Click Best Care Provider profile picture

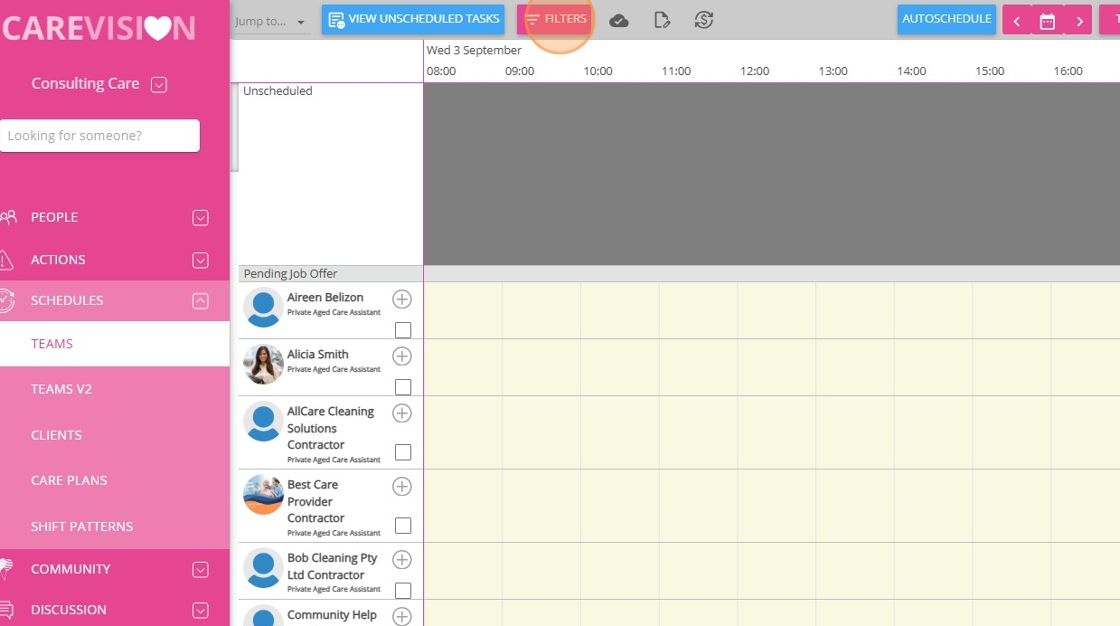click(x=263, y=495)
